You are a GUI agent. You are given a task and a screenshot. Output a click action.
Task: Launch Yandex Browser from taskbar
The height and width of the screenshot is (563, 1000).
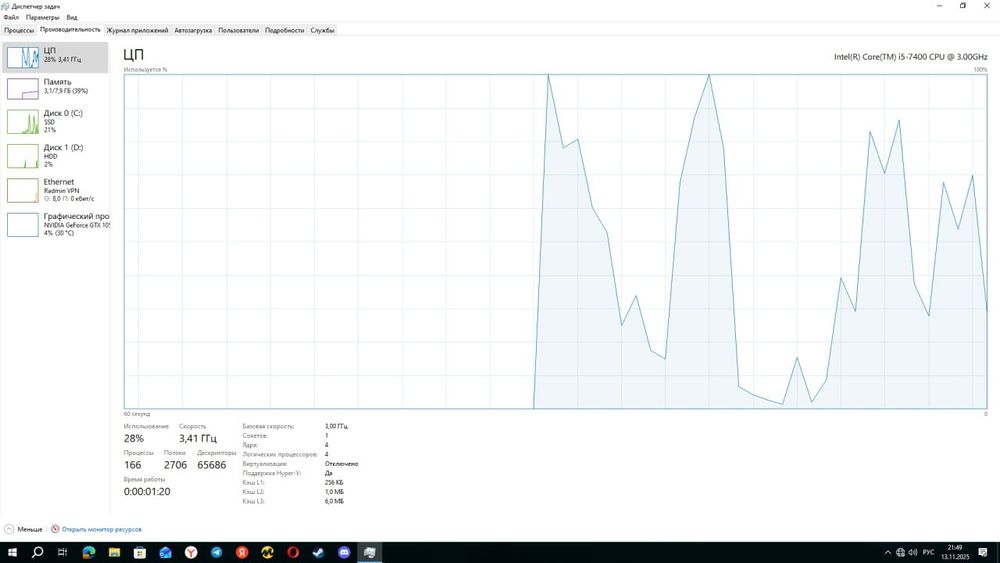coord(191,553)
